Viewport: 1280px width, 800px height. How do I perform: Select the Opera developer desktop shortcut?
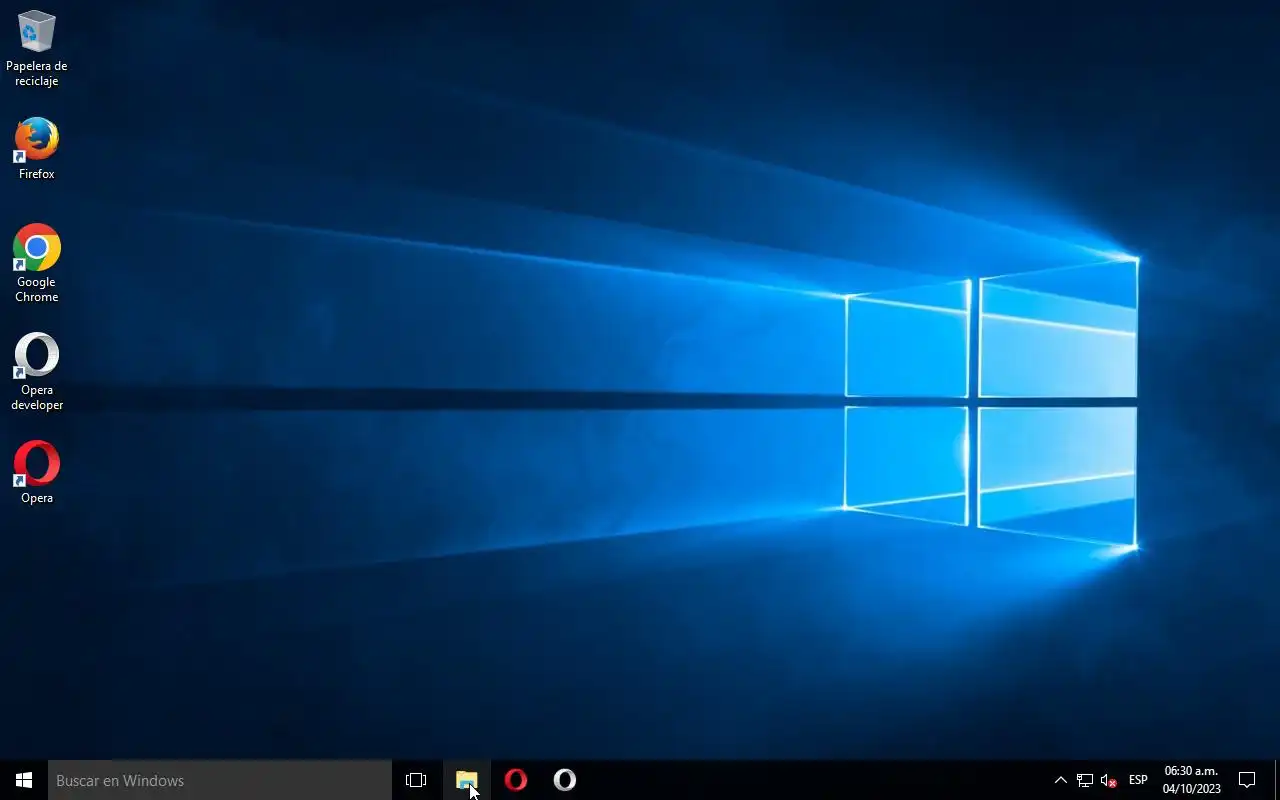37,371
